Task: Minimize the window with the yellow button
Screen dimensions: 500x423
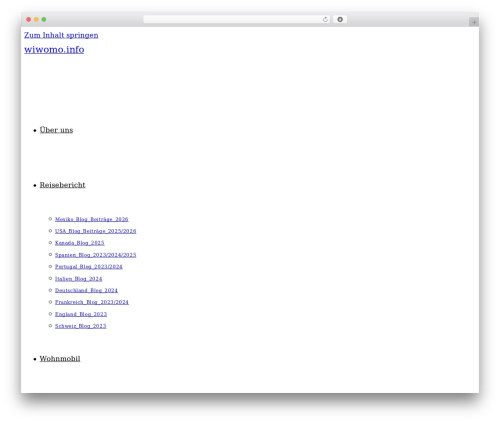Action: 36,19
